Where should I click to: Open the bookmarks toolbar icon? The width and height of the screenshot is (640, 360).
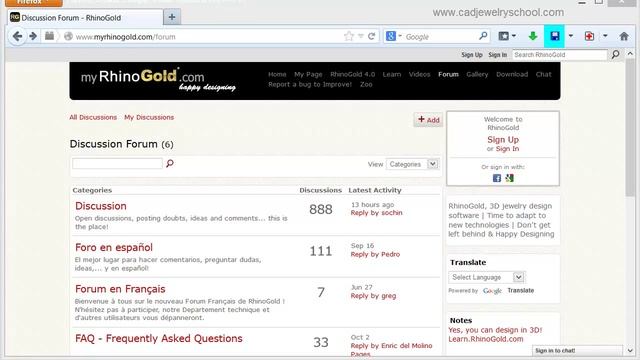(x=504, y=36)
